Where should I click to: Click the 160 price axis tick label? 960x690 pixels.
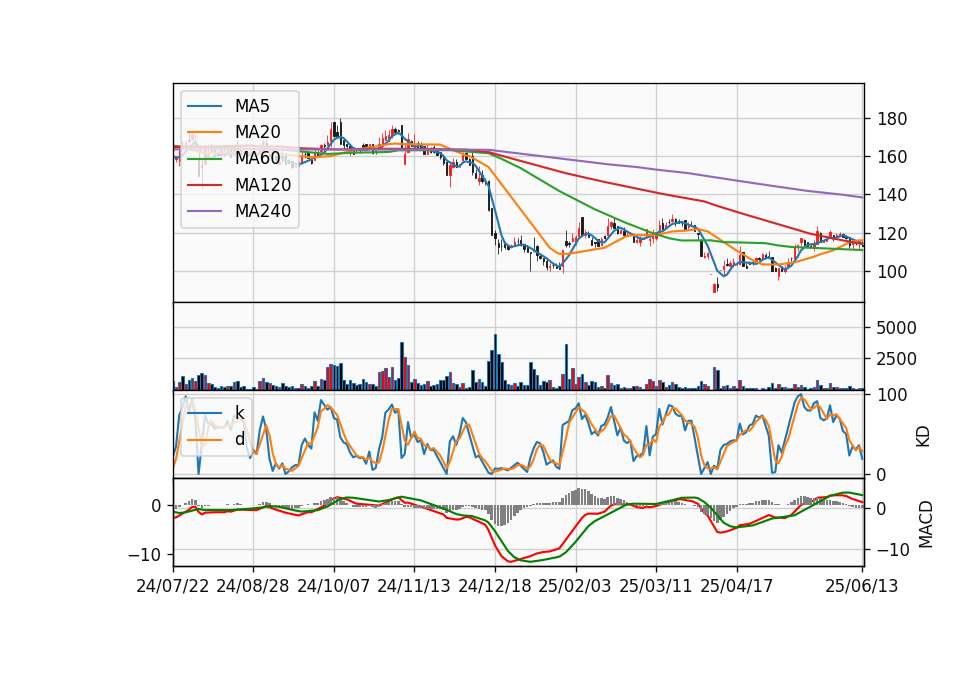pyautogui.click(x=892, y=157)
